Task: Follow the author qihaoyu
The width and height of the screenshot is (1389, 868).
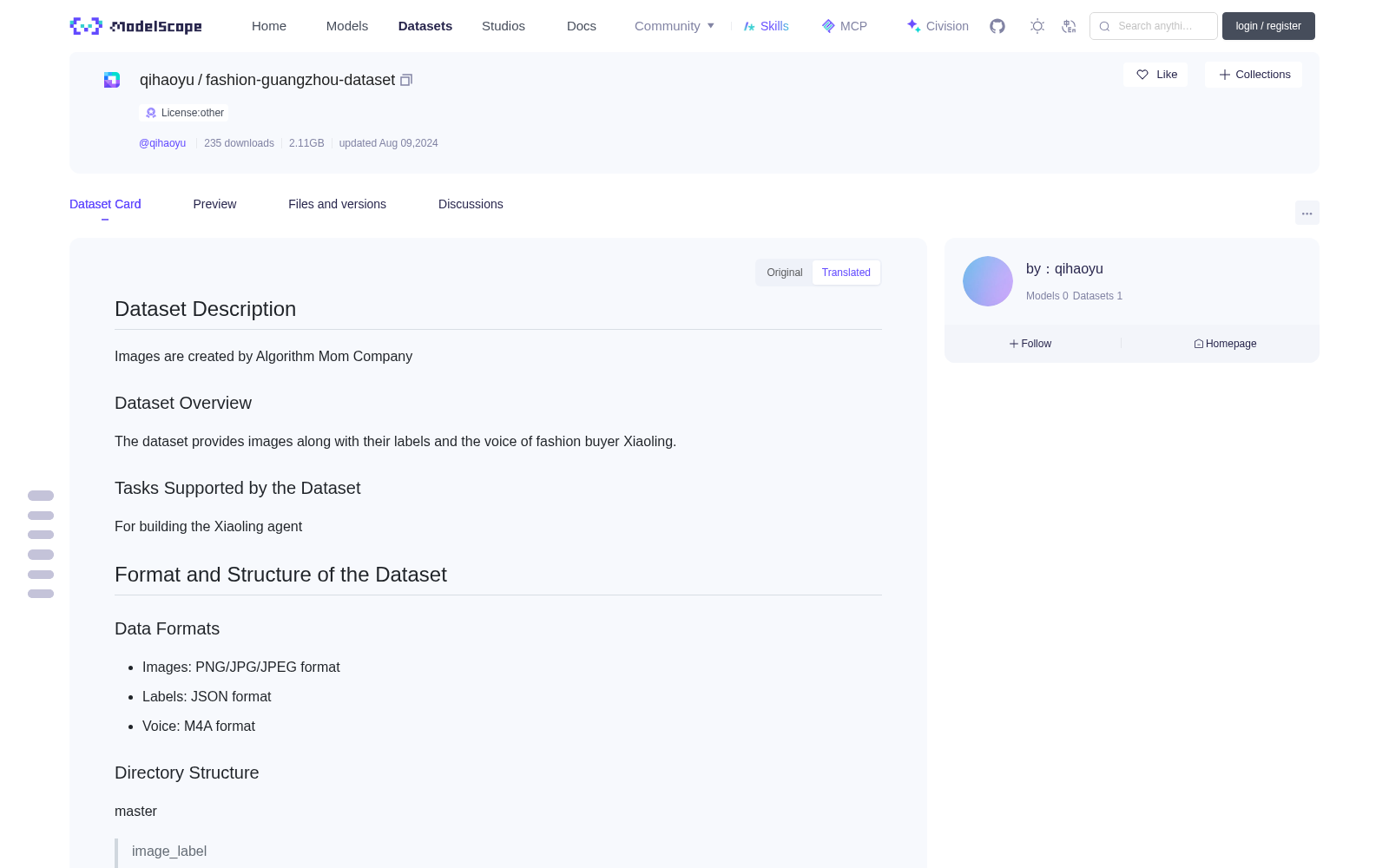Action: [x=1030, y=344]
